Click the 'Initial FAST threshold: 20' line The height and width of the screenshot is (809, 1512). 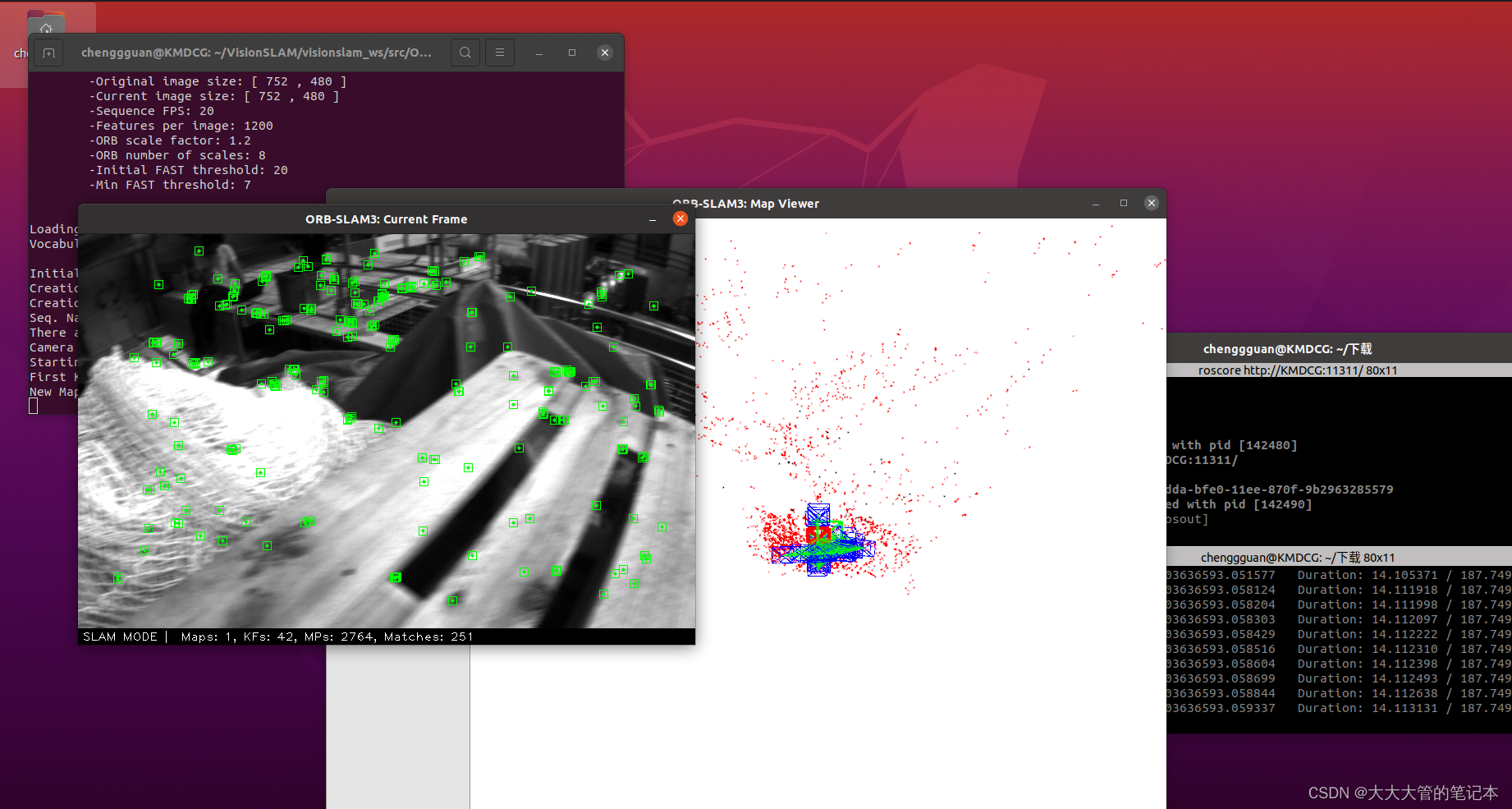[x=189, y=170]
